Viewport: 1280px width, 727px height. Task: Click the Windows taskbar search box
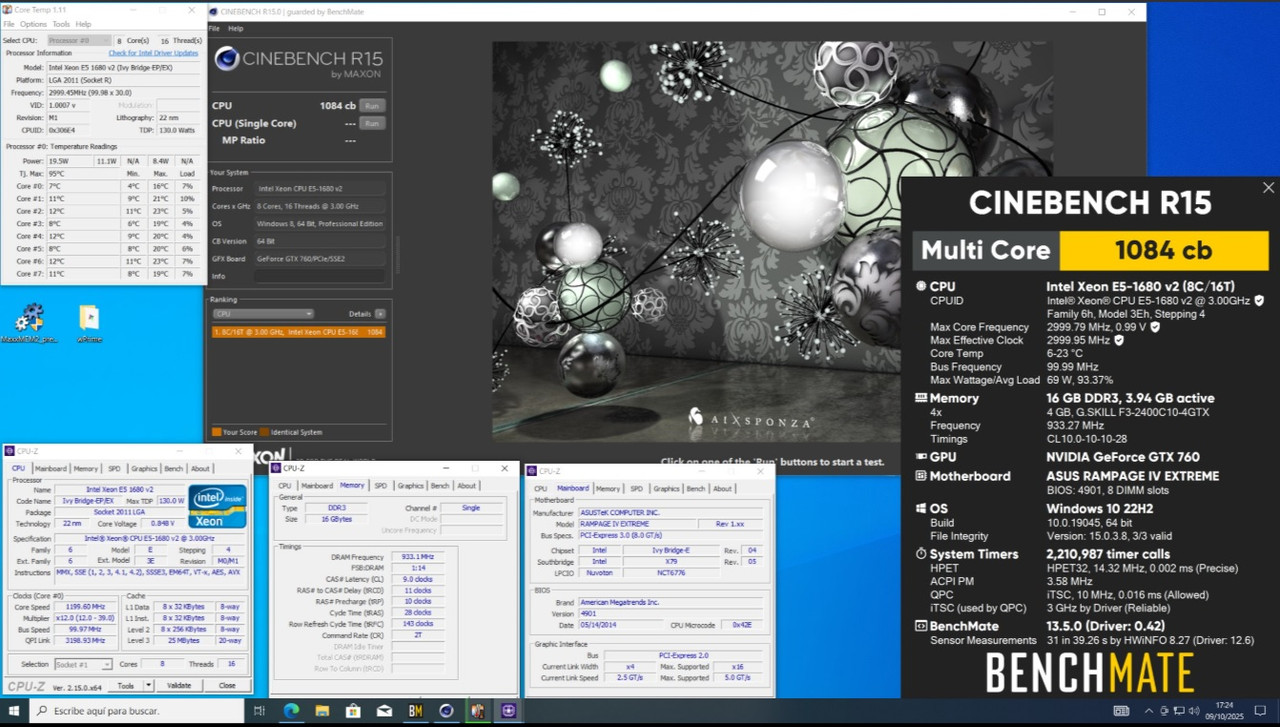[136, 711]
